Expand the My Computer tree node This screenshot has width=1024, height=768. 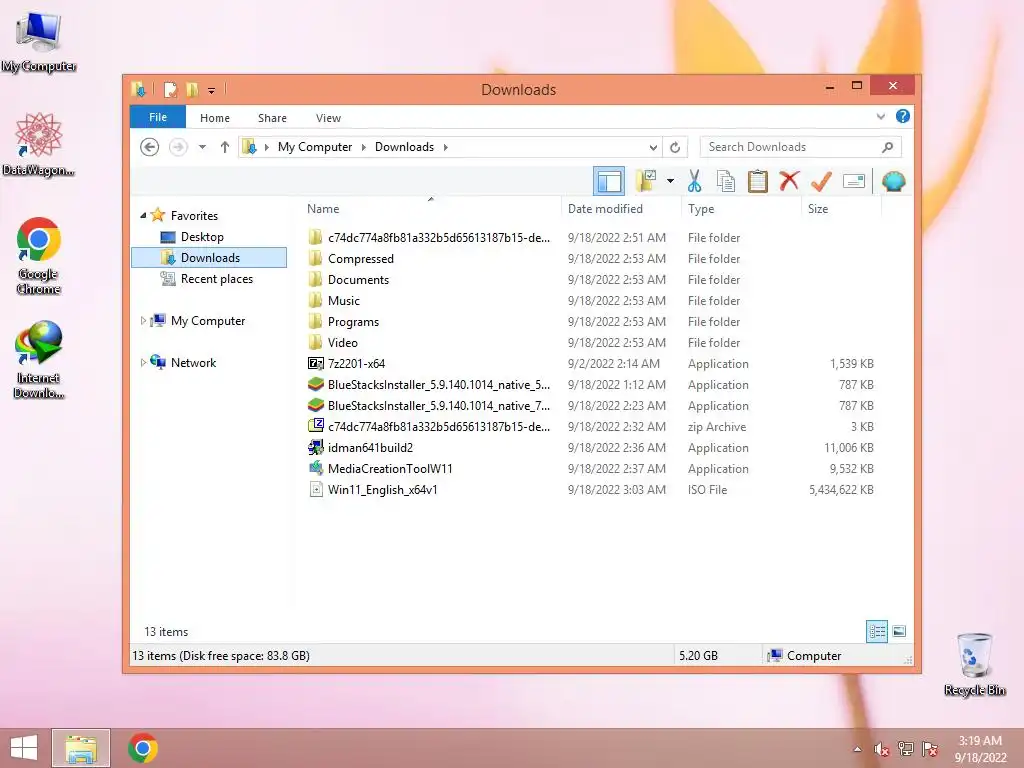click(x=143, y=321)
